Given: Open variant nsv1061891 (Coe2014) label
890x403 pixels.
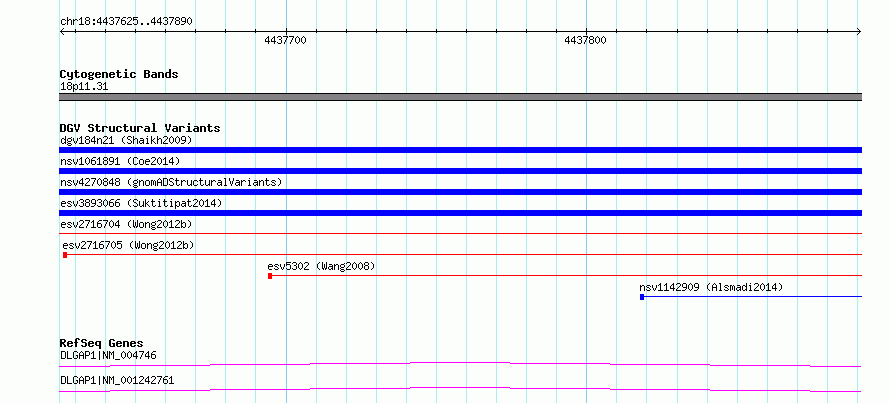Looking at the screenshot, I should pyautogui.click(x=120, y=161).
